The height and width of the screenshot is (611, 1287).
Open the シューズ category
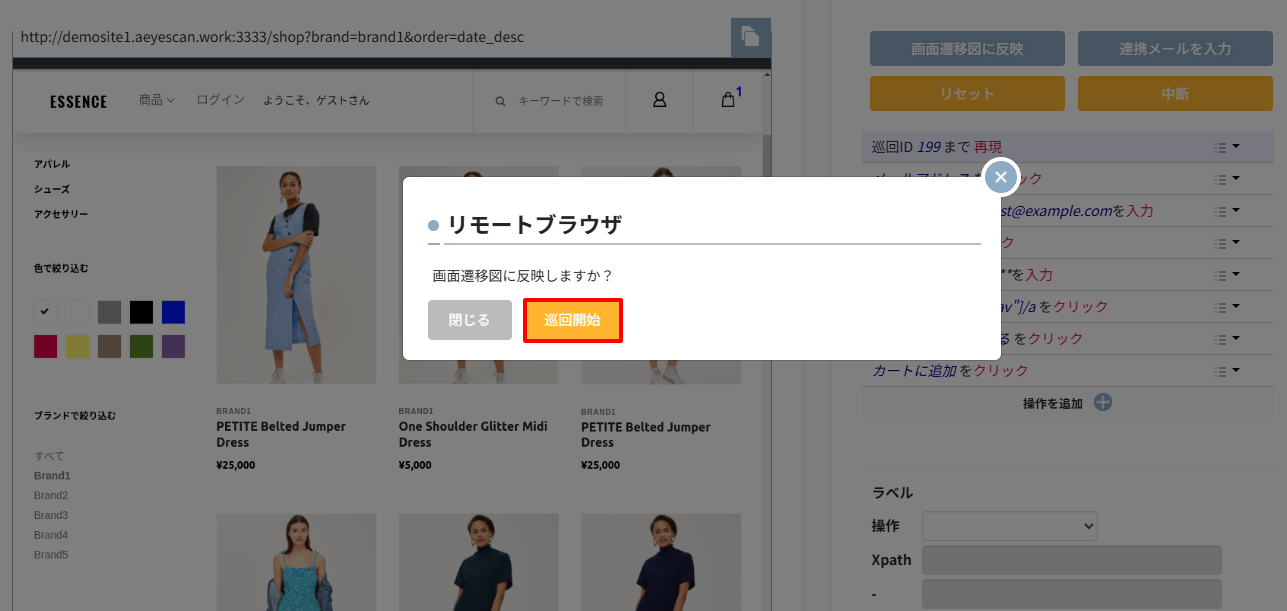coord(52,189)
